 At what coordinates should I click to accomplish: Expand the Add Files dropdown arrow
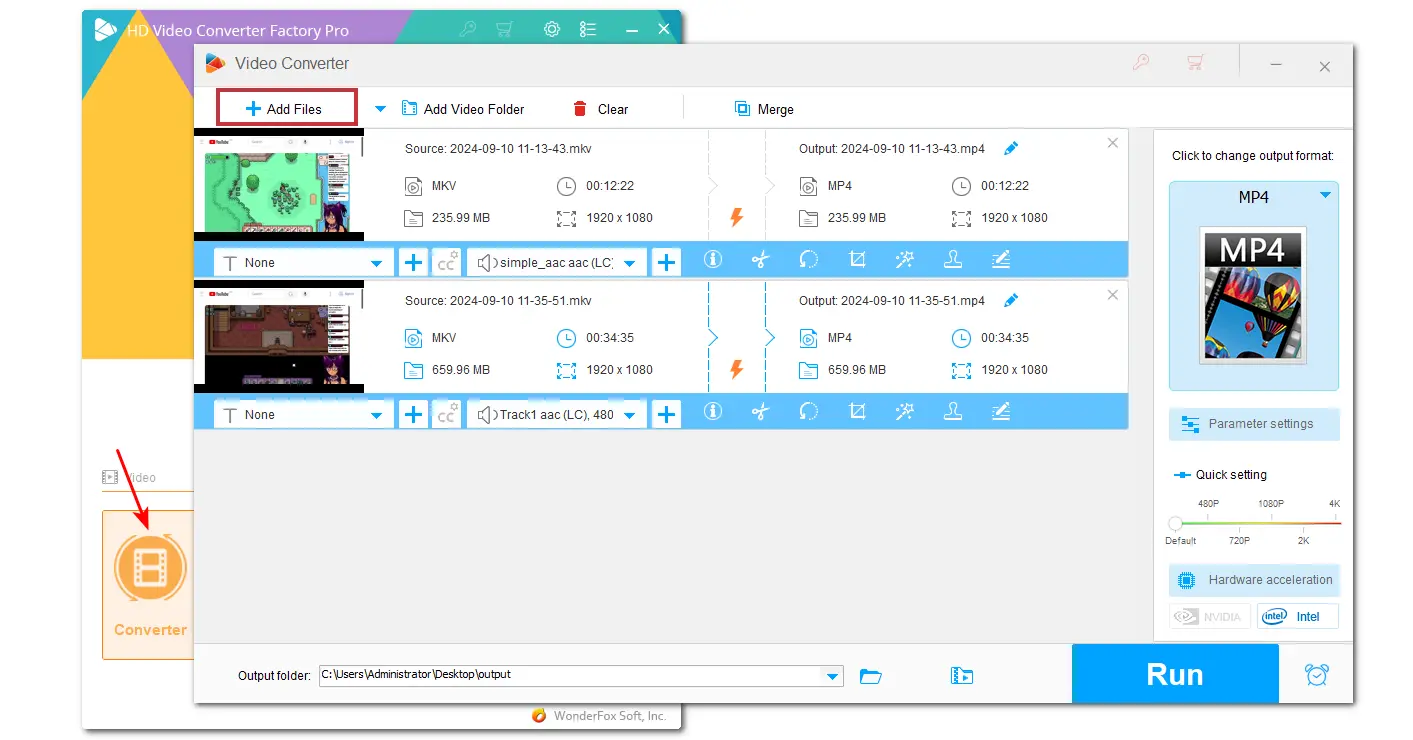(380, 109)
